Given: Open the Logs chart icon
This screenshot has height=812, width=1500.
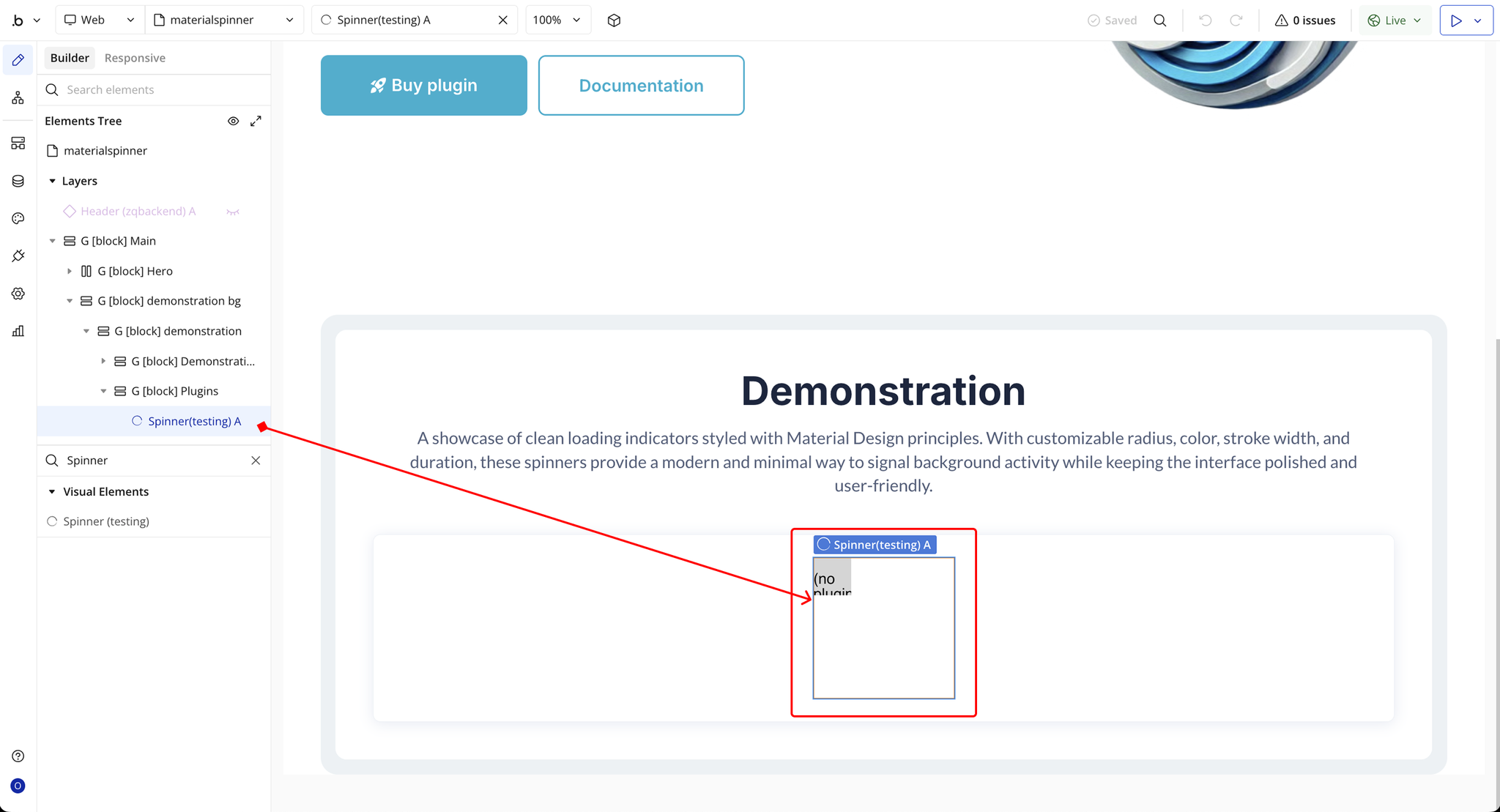Looking at the screenshot, I should point(18,331).
